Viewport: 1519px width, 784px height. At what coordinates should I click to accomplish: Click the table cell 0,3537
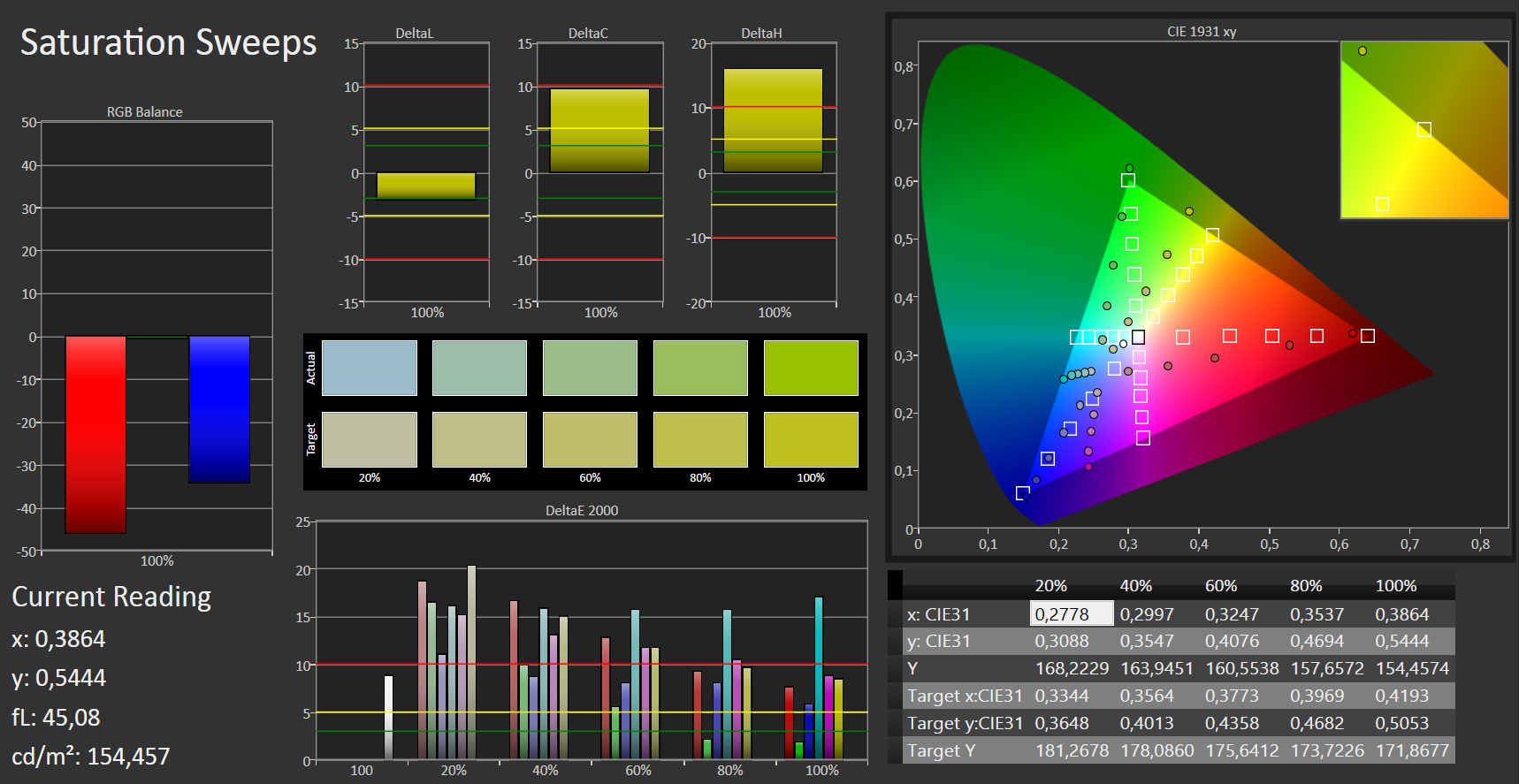pos(1317,614)
